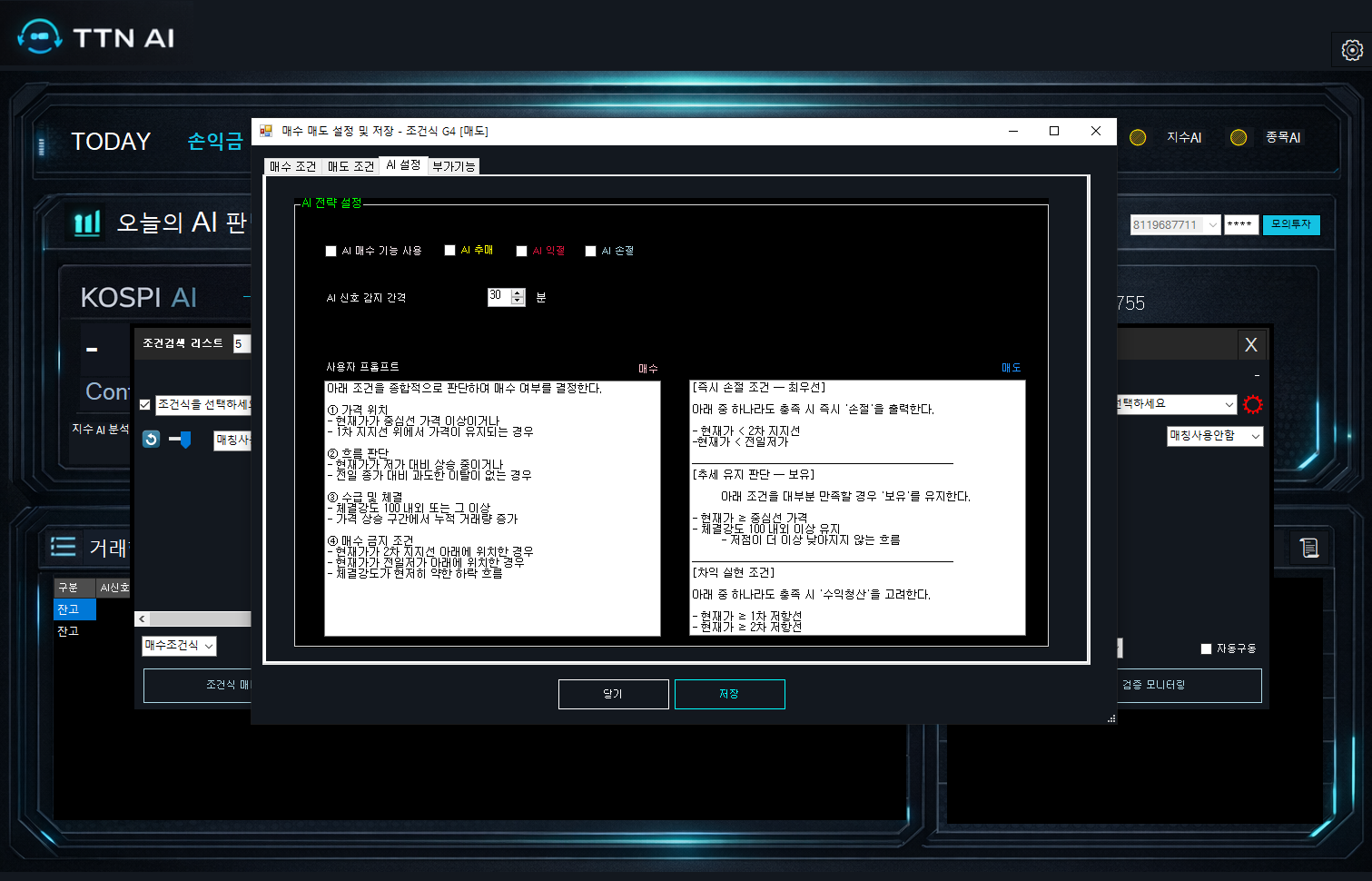Switch to the 매도 조건 tab

click(x=350, y=166)
